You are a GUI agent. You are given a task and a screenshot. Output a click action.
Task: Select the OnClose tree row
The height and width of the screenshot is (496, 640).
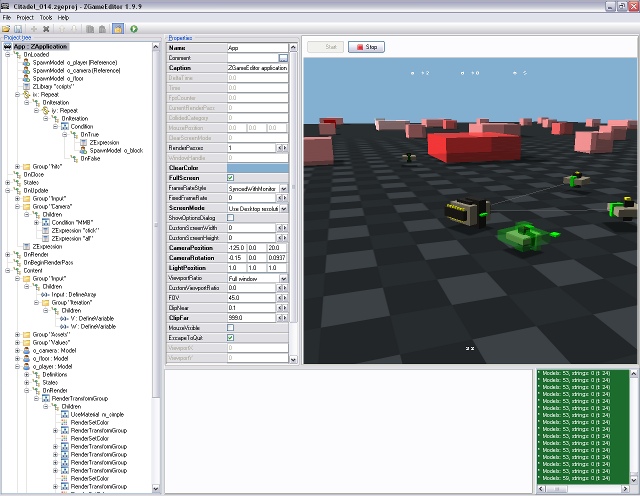(x=33, y=175)
